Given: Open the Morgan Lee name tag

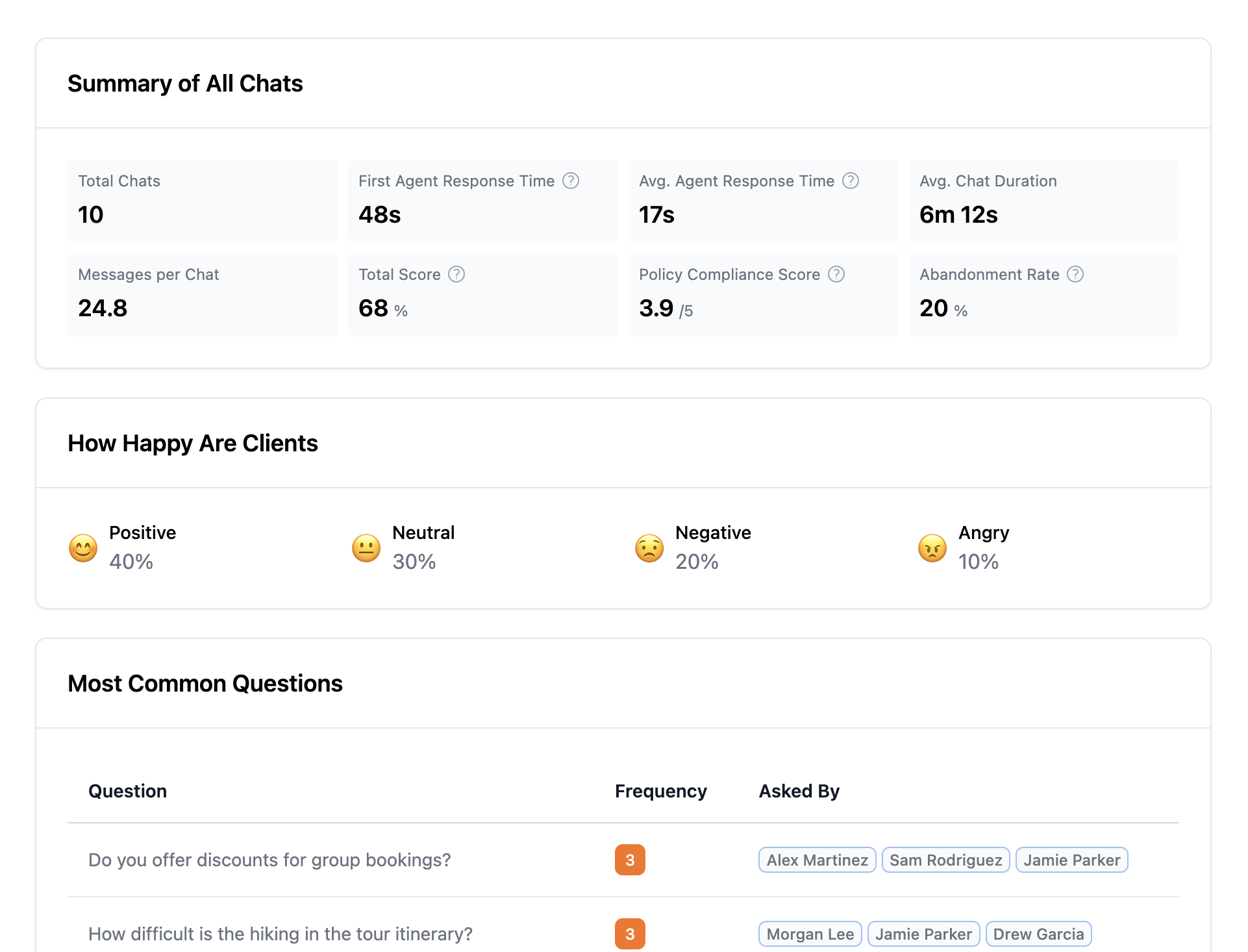Looking at the screenshot, I should point(810,934).
